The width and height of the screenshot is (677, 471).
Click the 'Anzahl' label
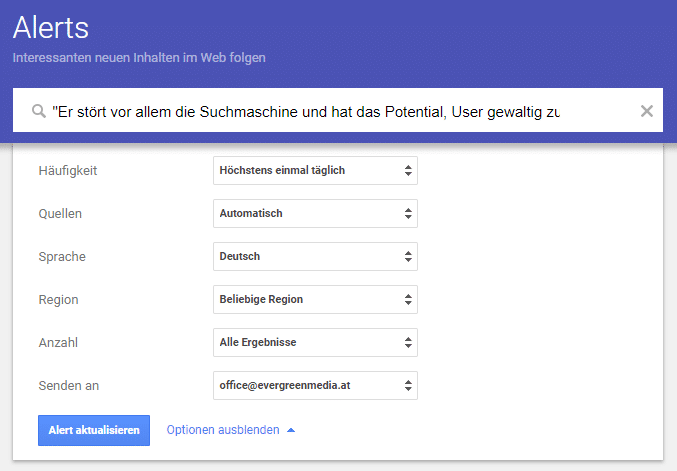58,342
